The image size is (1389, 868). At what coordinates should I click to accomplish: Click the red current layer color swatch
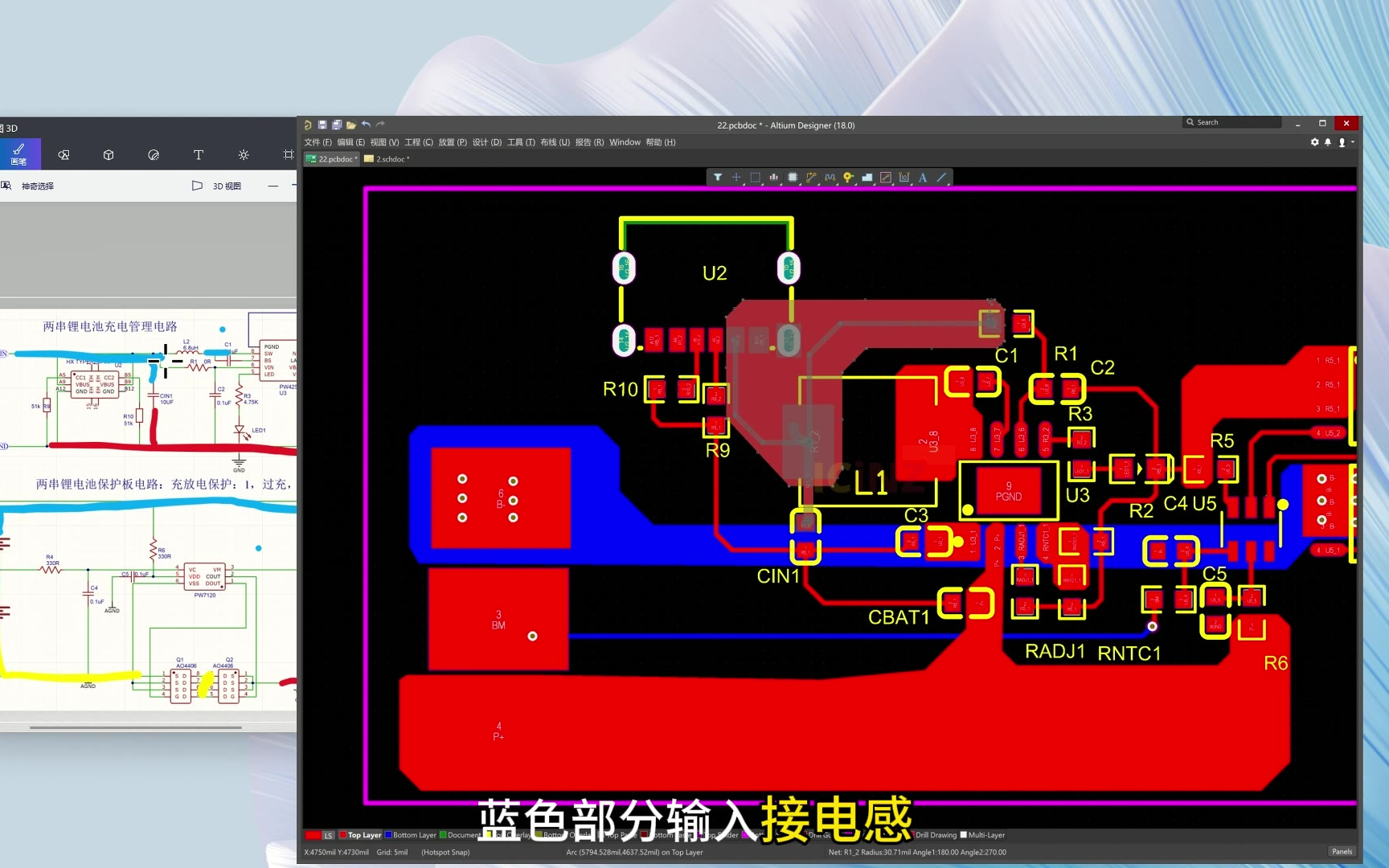313,836
